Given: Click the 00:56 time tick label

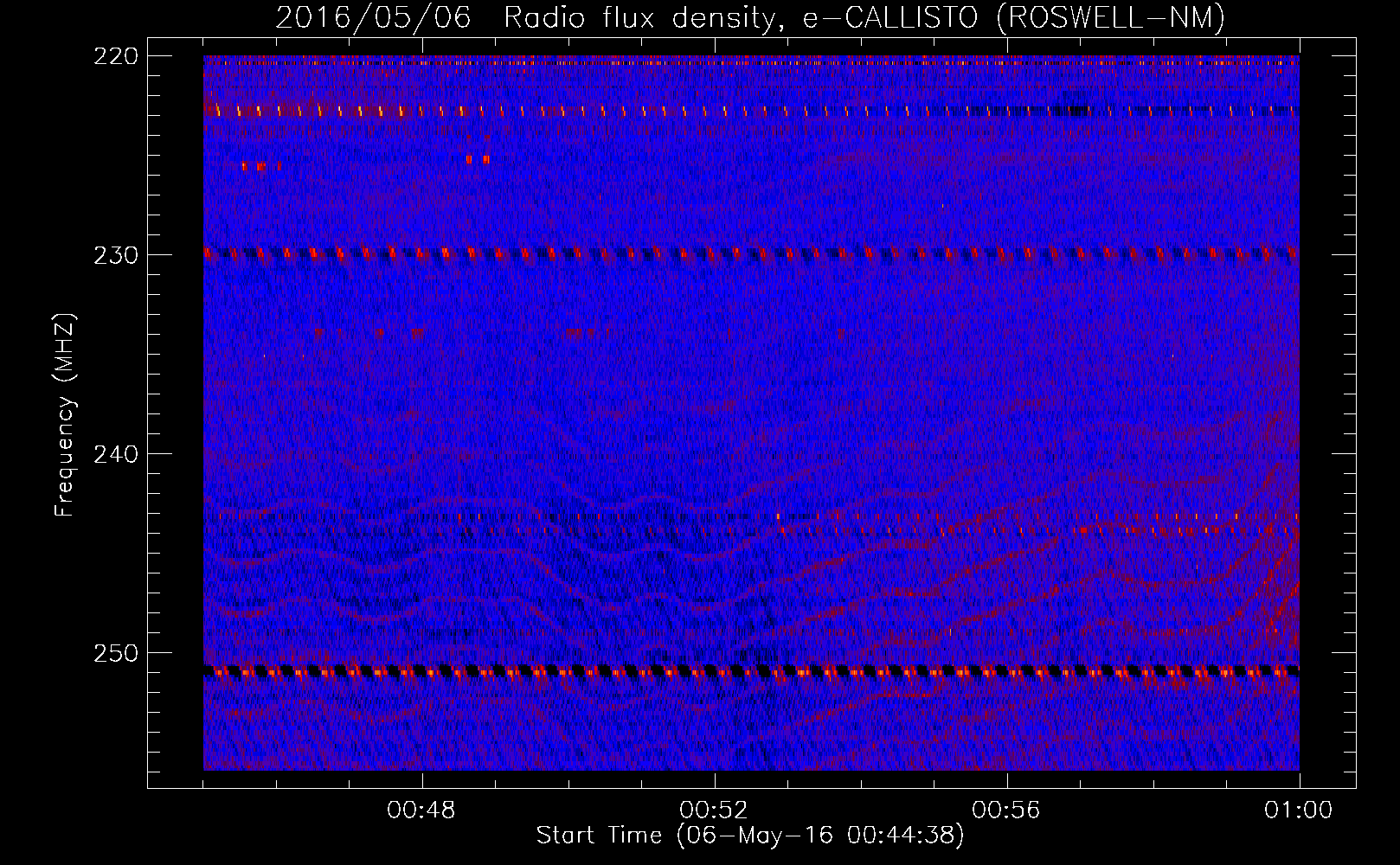Looking at the screenshot, I should (x=1006, y=811).
